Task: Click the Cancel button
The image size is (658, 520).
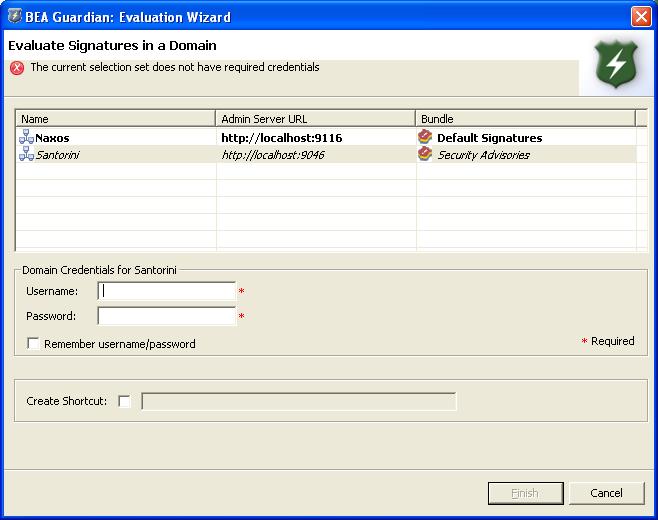Action: pyautogui.click(x=606, y=493)
